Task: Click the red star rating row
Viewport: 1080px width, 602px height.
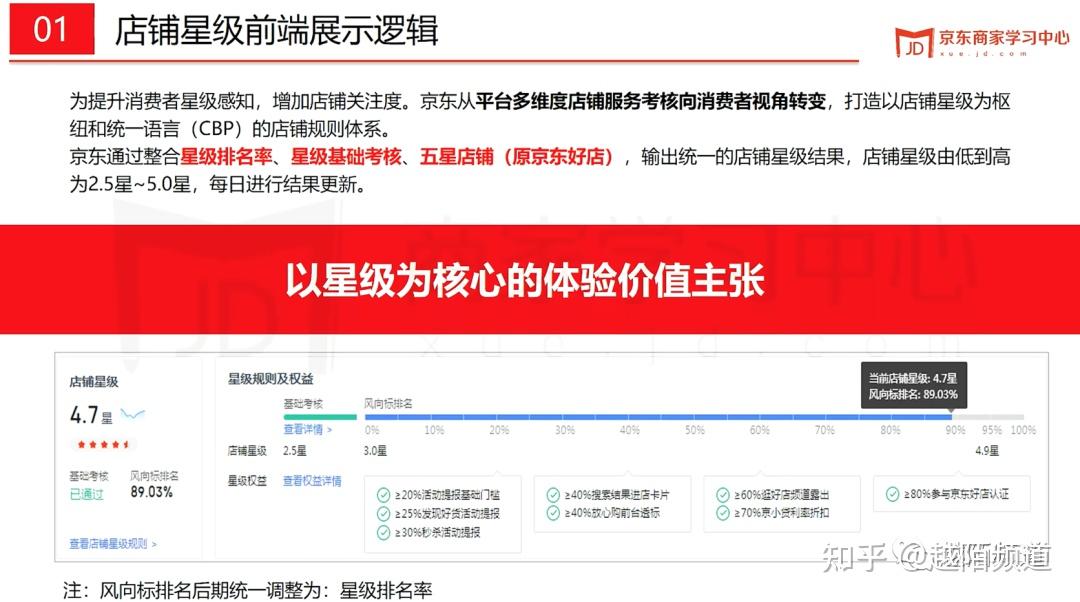Action: (x=103, y=444)
